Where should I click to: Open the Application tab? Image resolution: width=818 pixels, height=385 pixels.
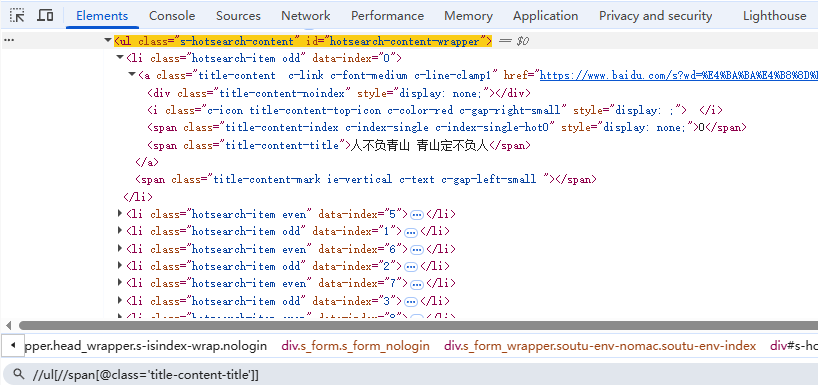click(546, 16)
